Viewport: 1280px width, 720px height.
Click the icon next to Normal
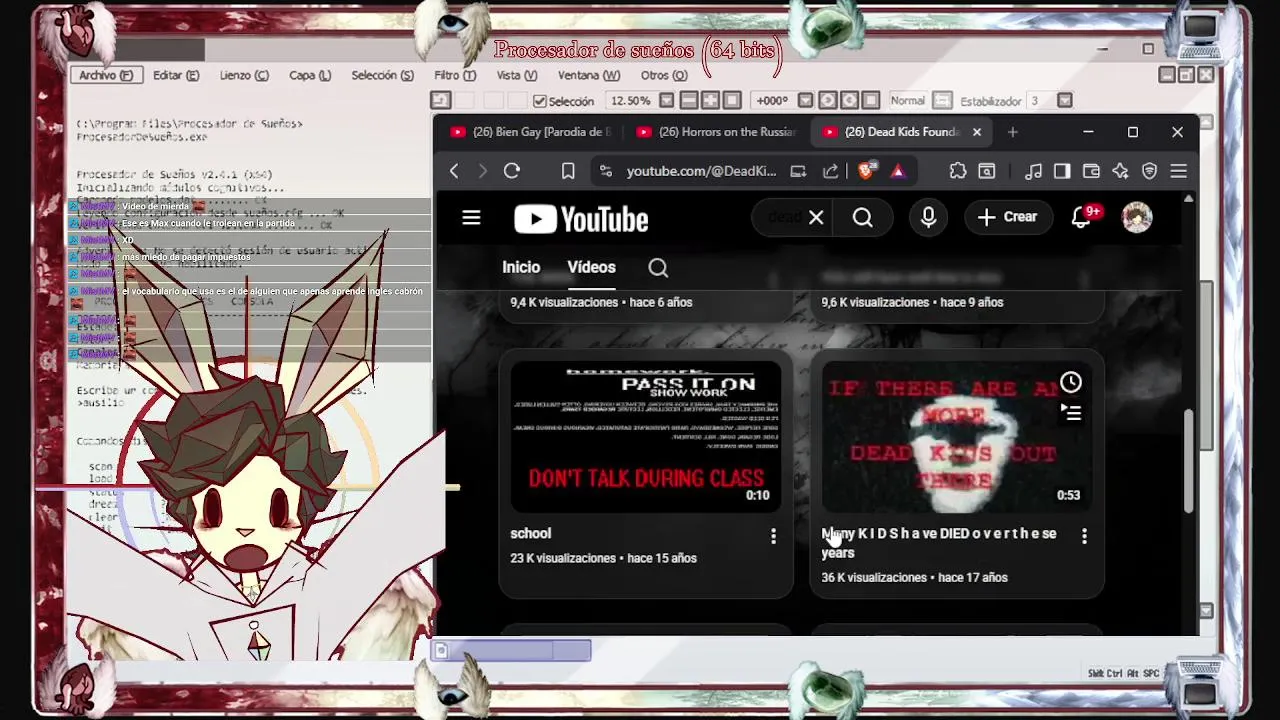point(942,101)
